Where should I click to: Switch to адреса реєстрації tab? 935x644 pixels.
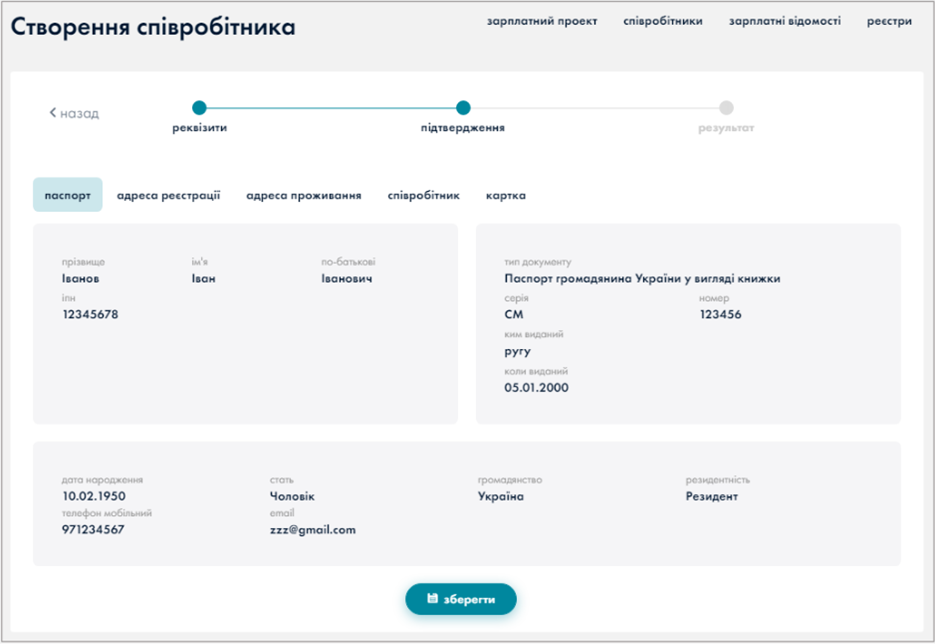pyautogui.click(x=168, y=196)
